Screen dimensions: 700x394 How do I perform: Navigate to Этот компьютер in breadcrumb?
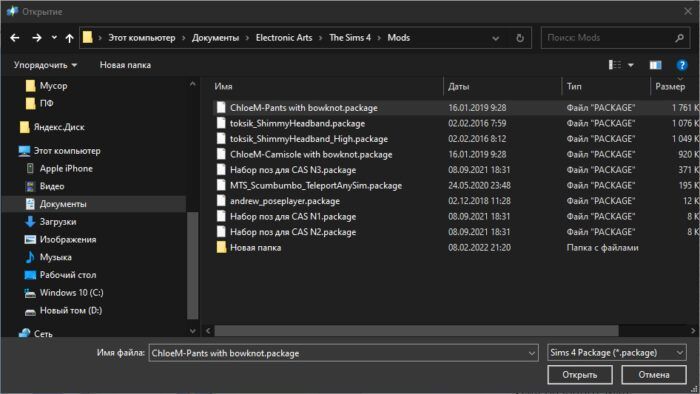coord(142,38)
